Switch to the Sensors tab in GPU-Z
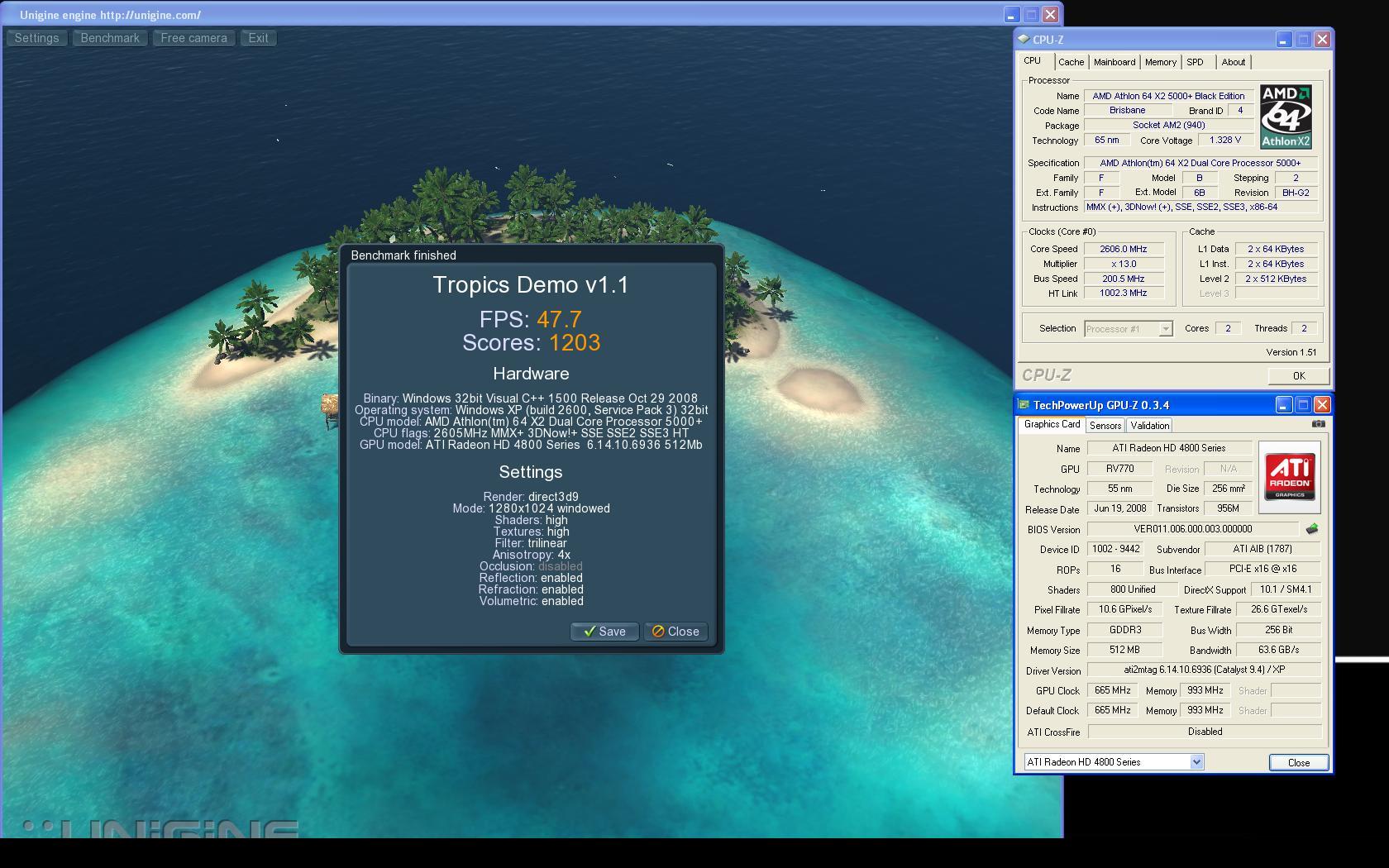 click(x=1105, y=426)
